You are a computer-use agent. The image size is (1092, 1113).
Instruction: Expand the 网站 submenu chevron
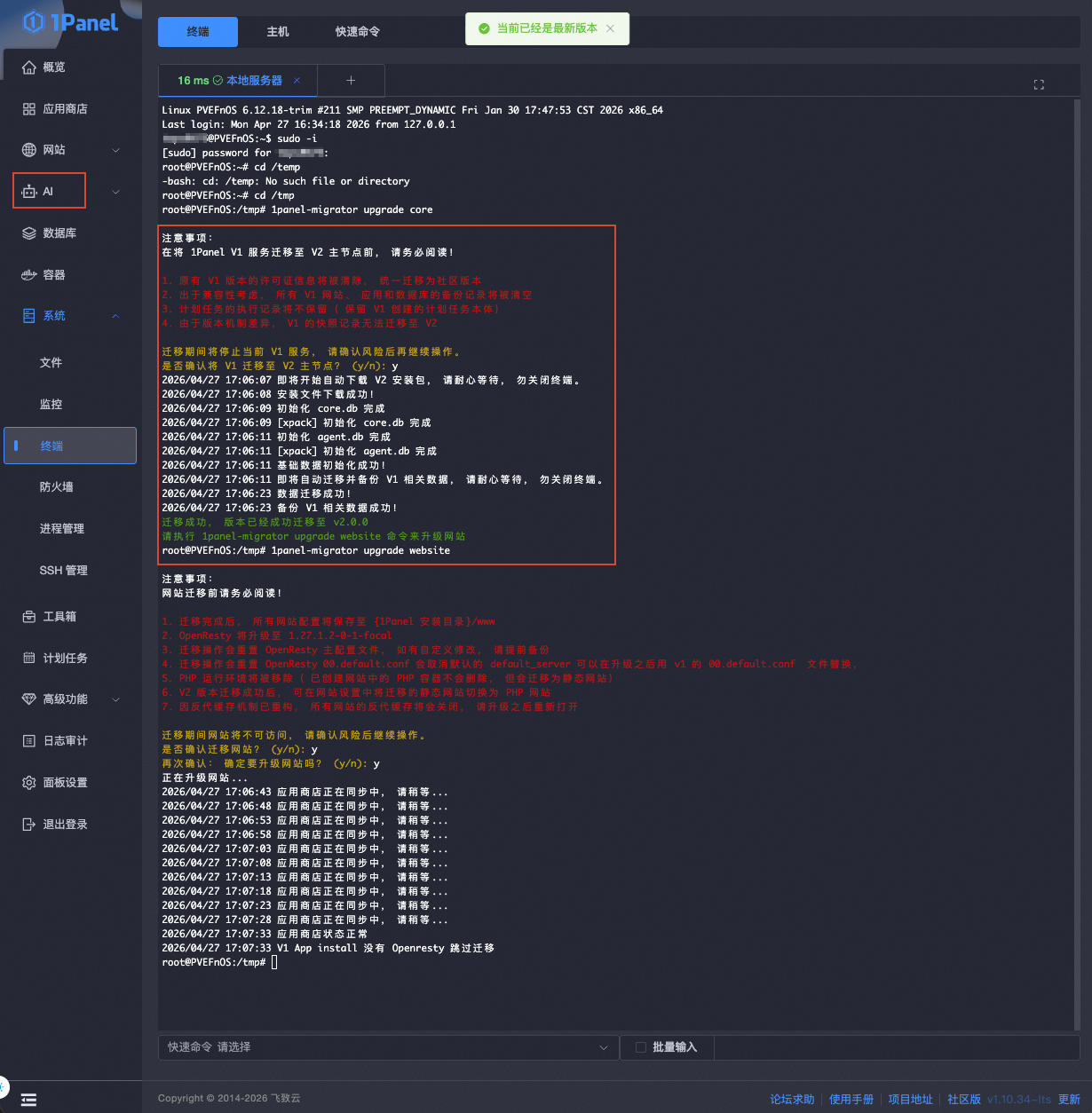click(115, 151)
